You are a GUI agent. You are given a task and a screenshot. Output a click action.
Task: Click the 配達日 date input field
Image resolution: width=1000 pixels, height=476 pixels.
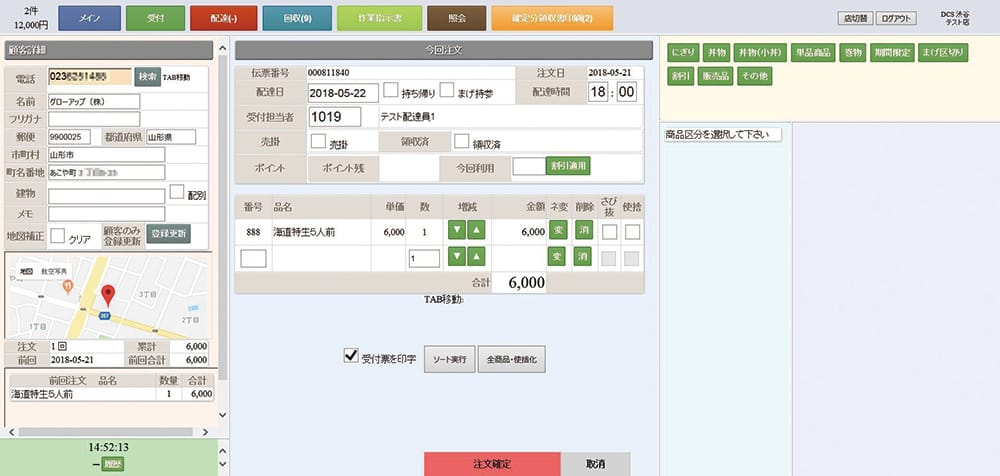[x=342, y=92]
